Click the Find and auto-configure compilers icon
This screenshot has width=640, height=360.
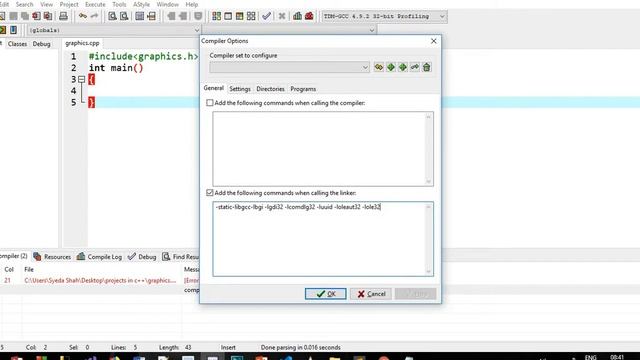[379, 67]
